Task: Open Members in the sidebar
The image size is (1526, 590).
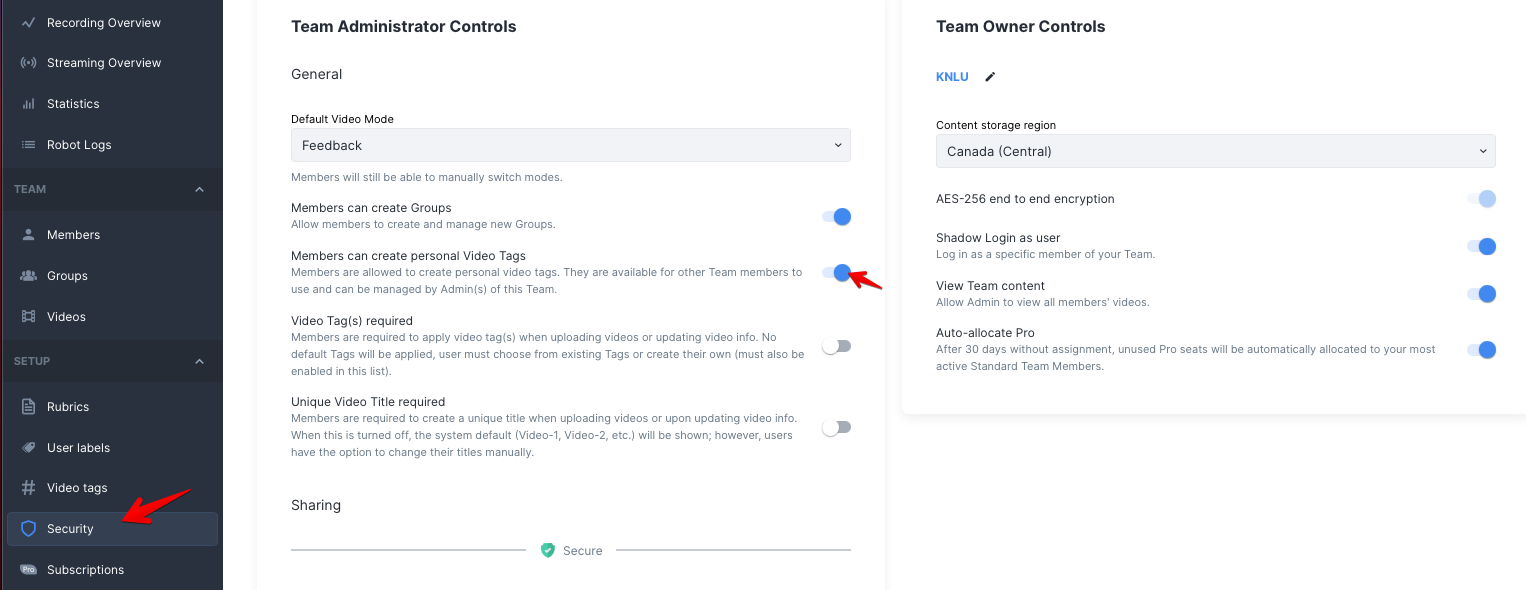Action: tap(73, 235)
